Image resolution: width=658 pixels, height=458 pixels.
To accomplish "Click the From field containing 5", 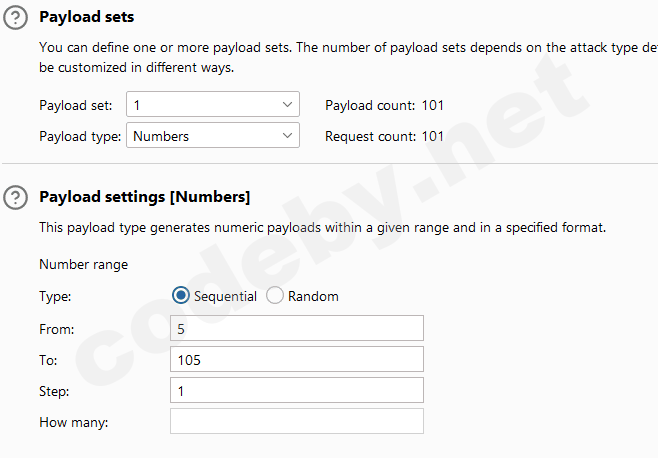I will tap(296, 328).
